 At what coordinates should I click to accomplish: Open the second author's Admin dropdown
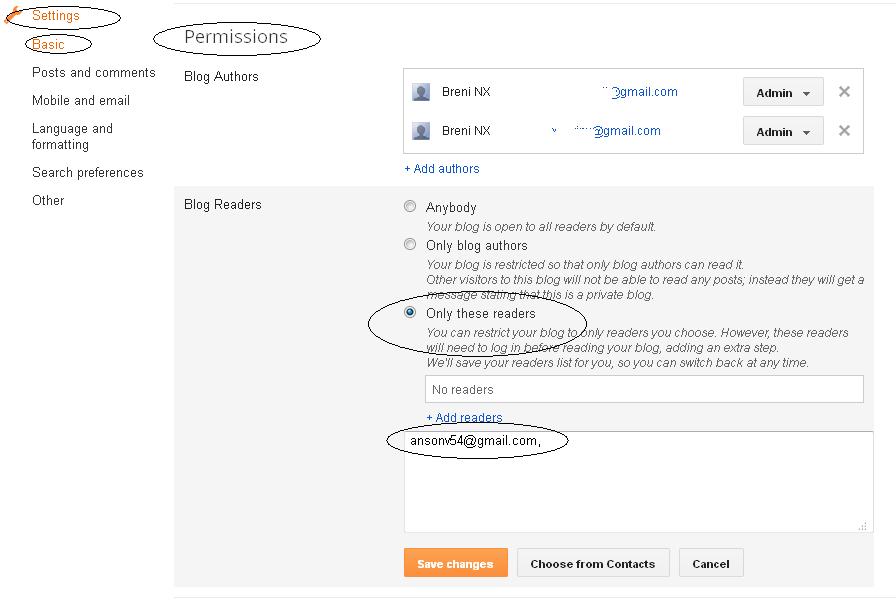[783, 132]
